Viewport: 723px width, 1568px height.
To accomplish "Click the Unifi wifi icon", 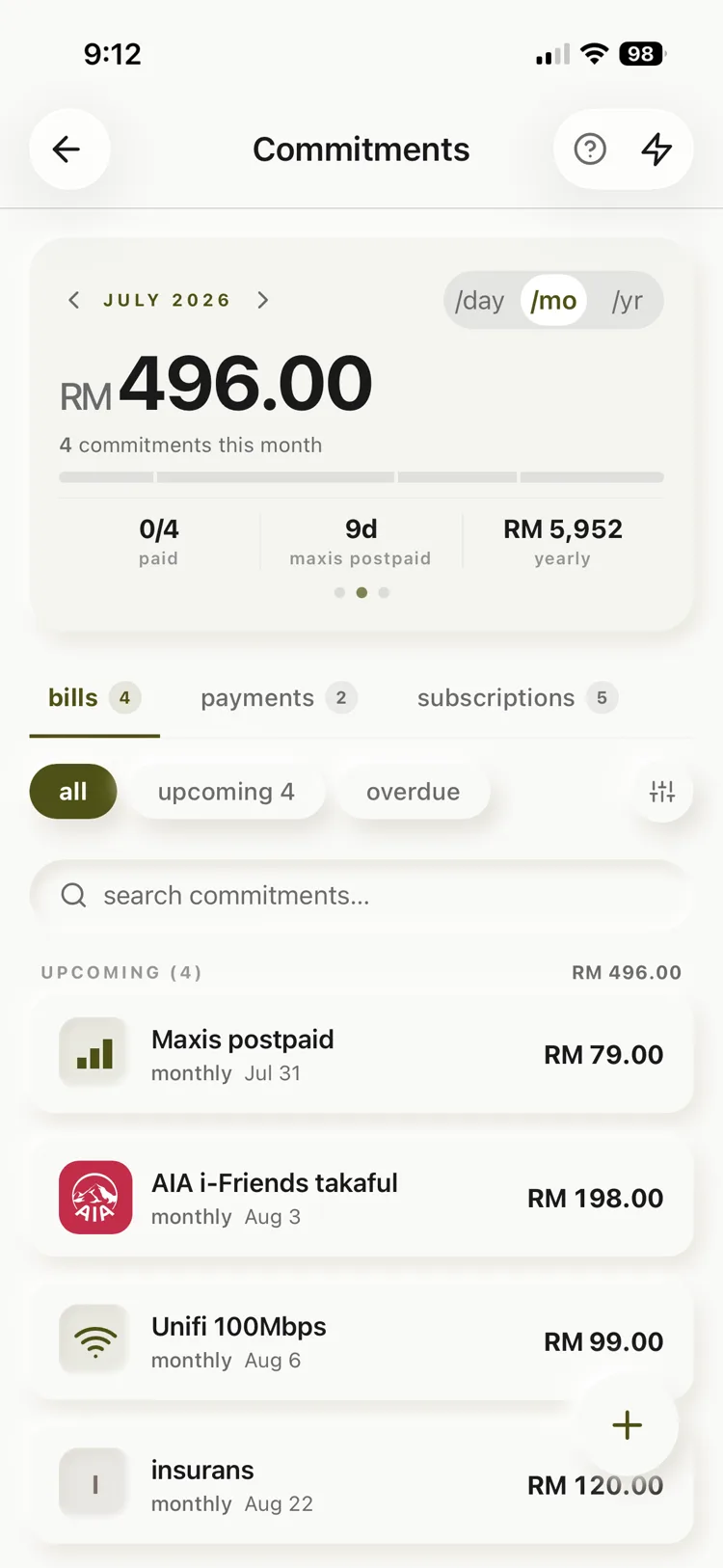I will tap(94, 1340).
